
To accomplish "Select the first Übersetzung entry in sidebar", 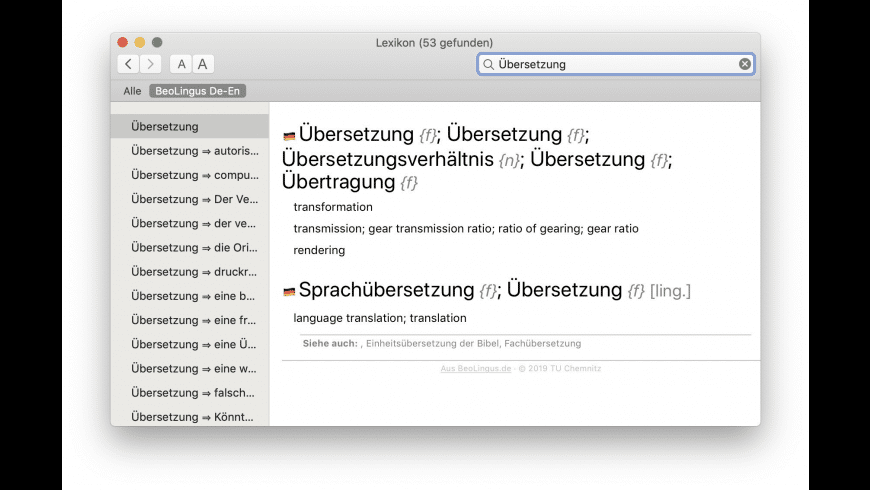I will pyautogui.click(x=165, y=127).
